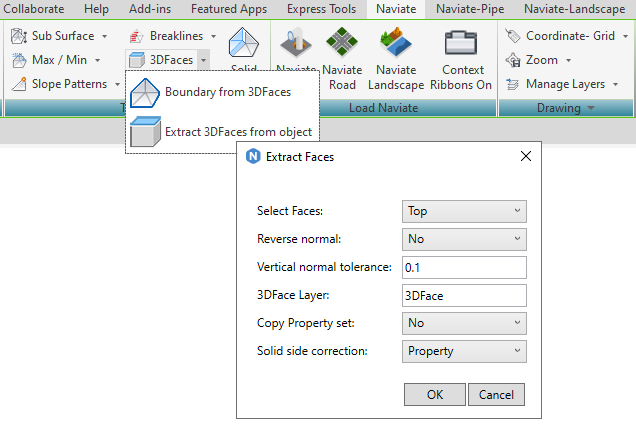Click the 'Solid side correction:' label
Image resolution: width=636 pixels, height=424 pixels.
(312, 351)
